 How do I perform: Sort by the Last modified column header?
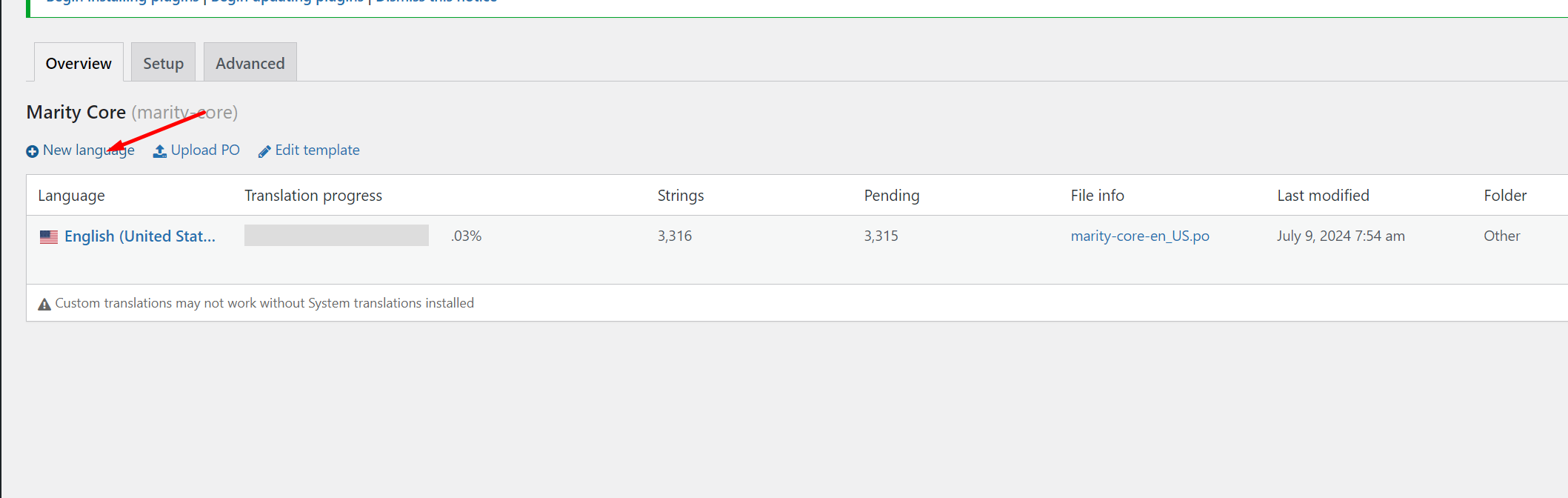[x=1323, y=196]
